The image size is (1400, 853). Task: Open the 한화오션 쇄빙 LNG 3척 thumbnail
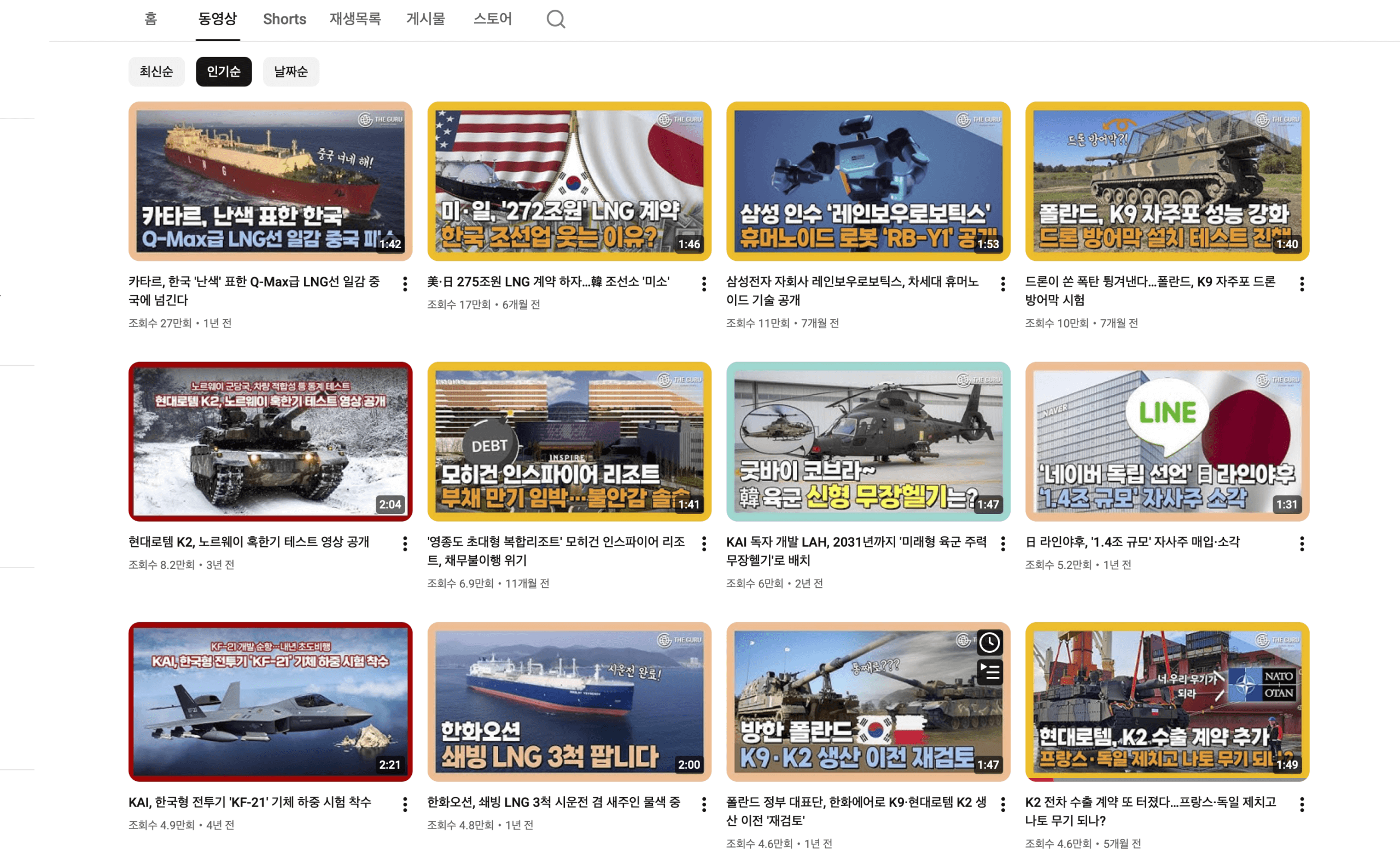click(569, 702)
